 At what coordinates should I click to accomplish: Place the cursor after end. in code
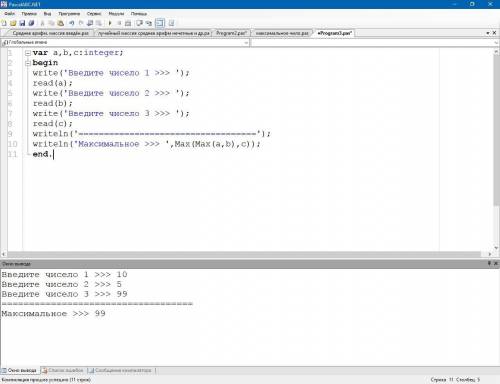point(53,154)
